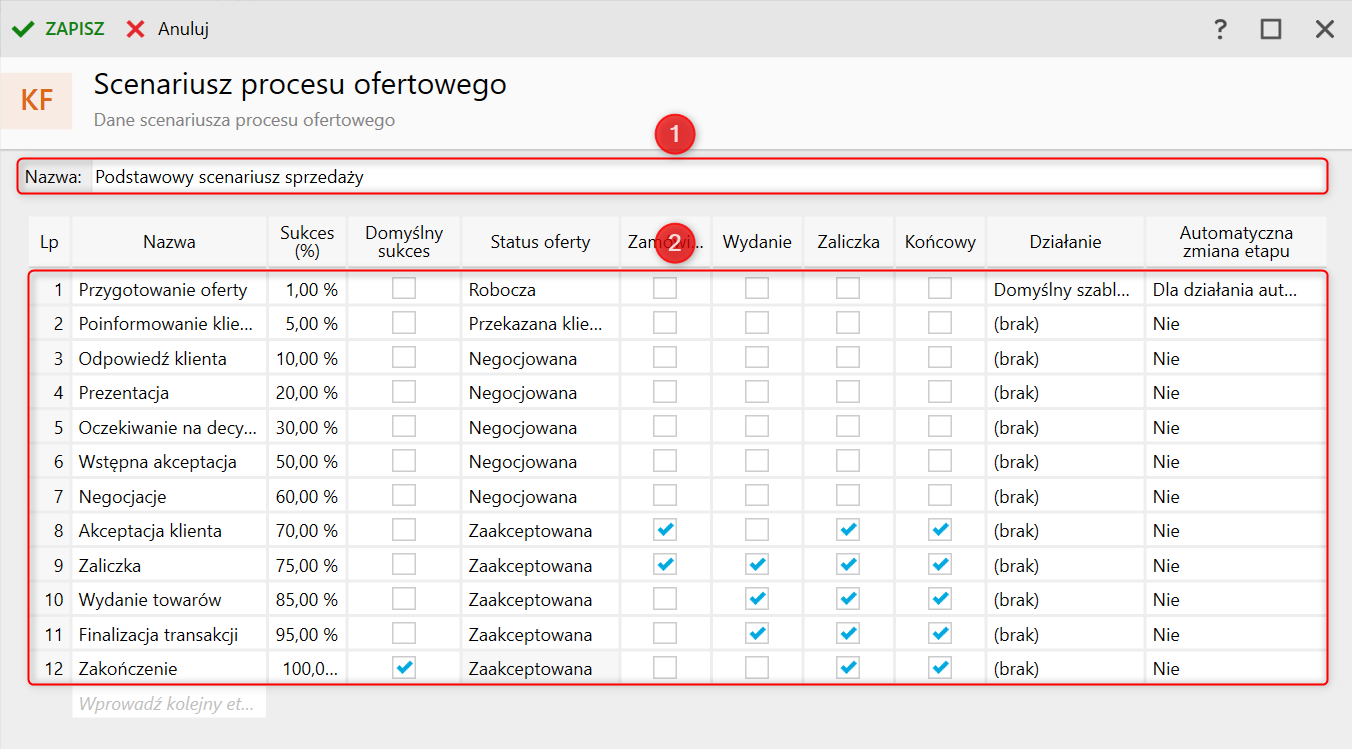
Task: Uncheck Domyślny sukces for the Zakończenie row
Action: click(404, 669)
